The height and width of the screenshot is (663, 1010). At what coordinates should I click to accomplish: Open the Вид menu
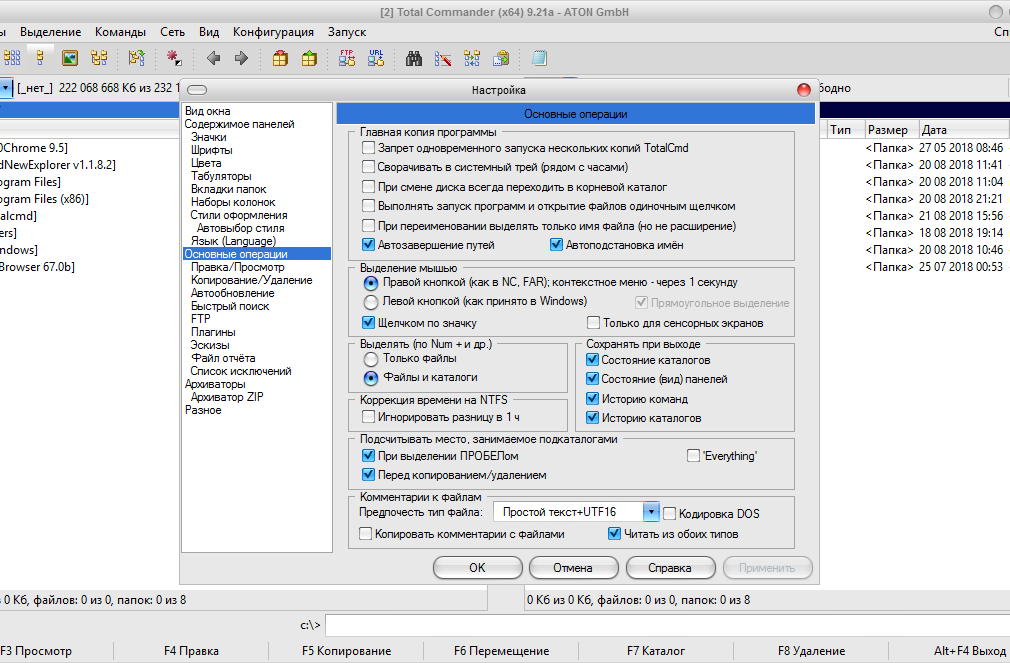click(209, 32)
